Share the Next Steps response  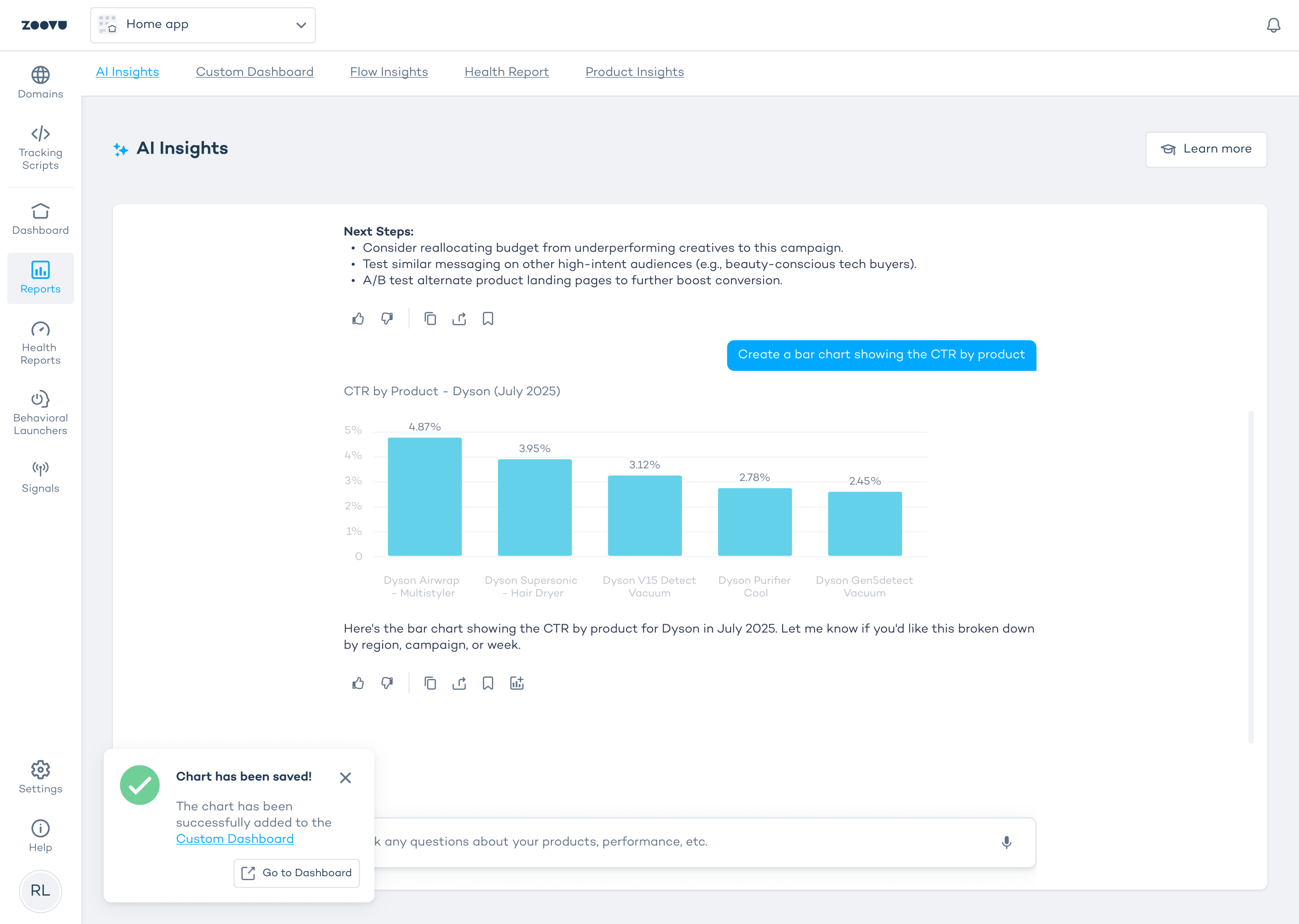[459, 318]
